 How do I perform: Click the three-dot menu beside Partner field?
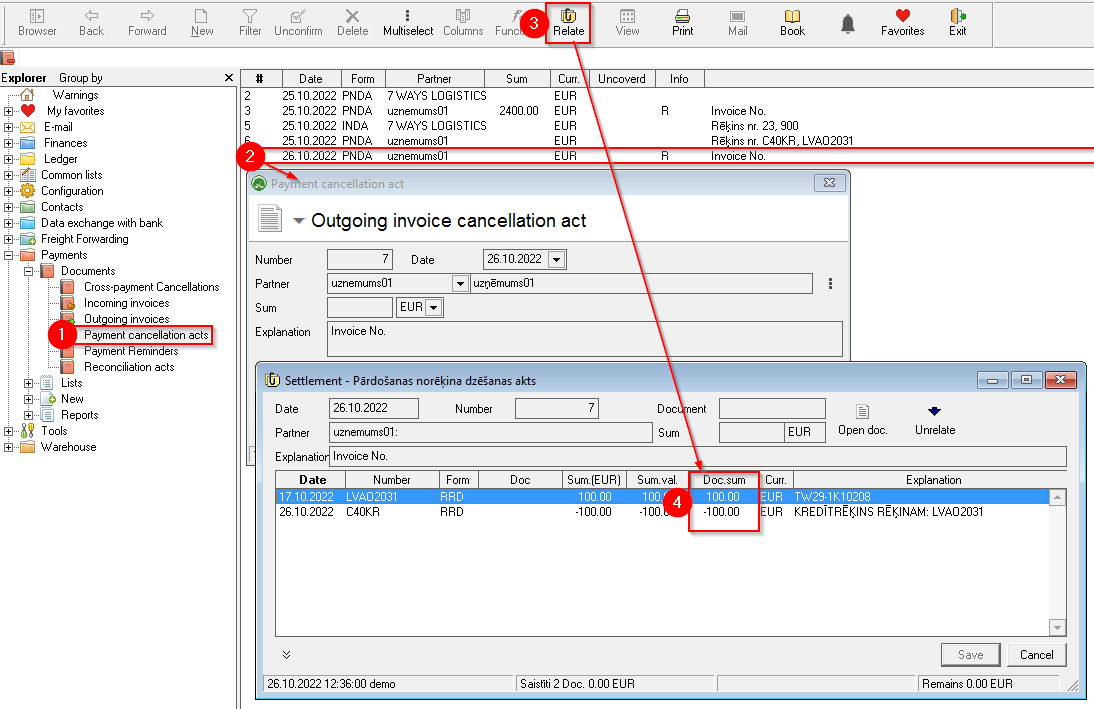click(830, 283)
